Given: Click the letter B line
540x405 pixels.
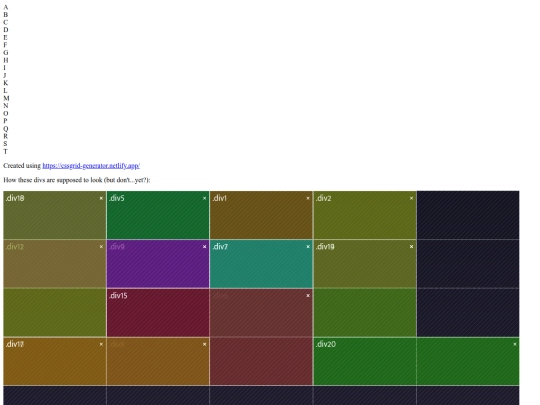Looking at the screenshot, I should 6,14.
